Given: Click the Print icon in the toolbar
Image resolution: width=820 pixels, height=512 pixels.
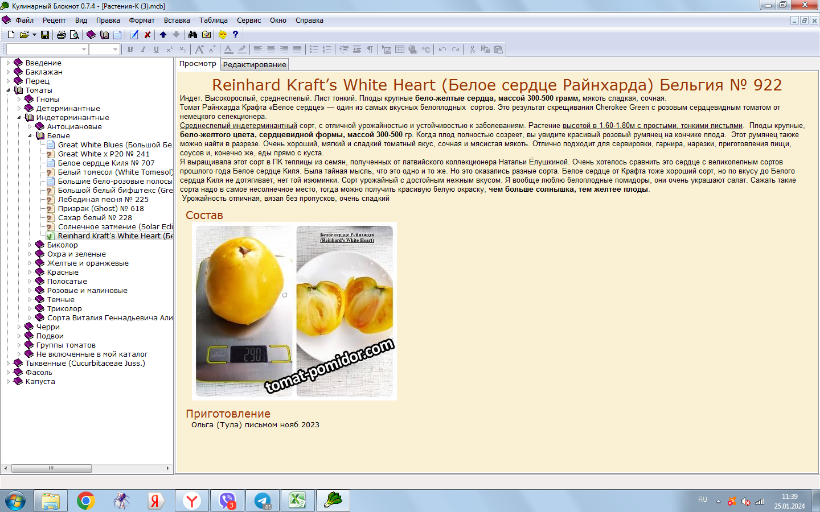Looking at the screenshot, I should coord(61,35).
